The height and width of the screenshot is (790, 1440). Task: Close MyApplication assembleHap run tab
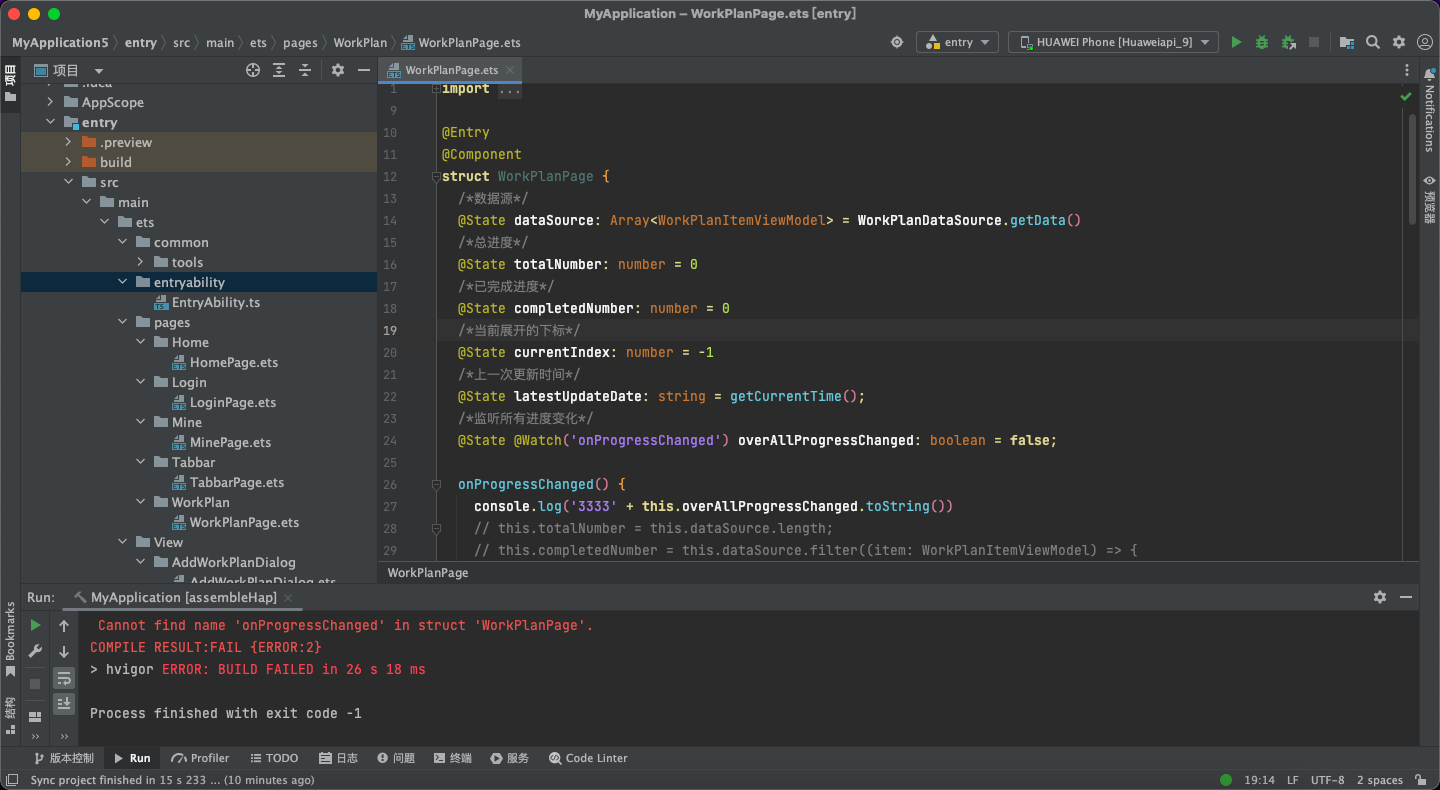(288, 597)
